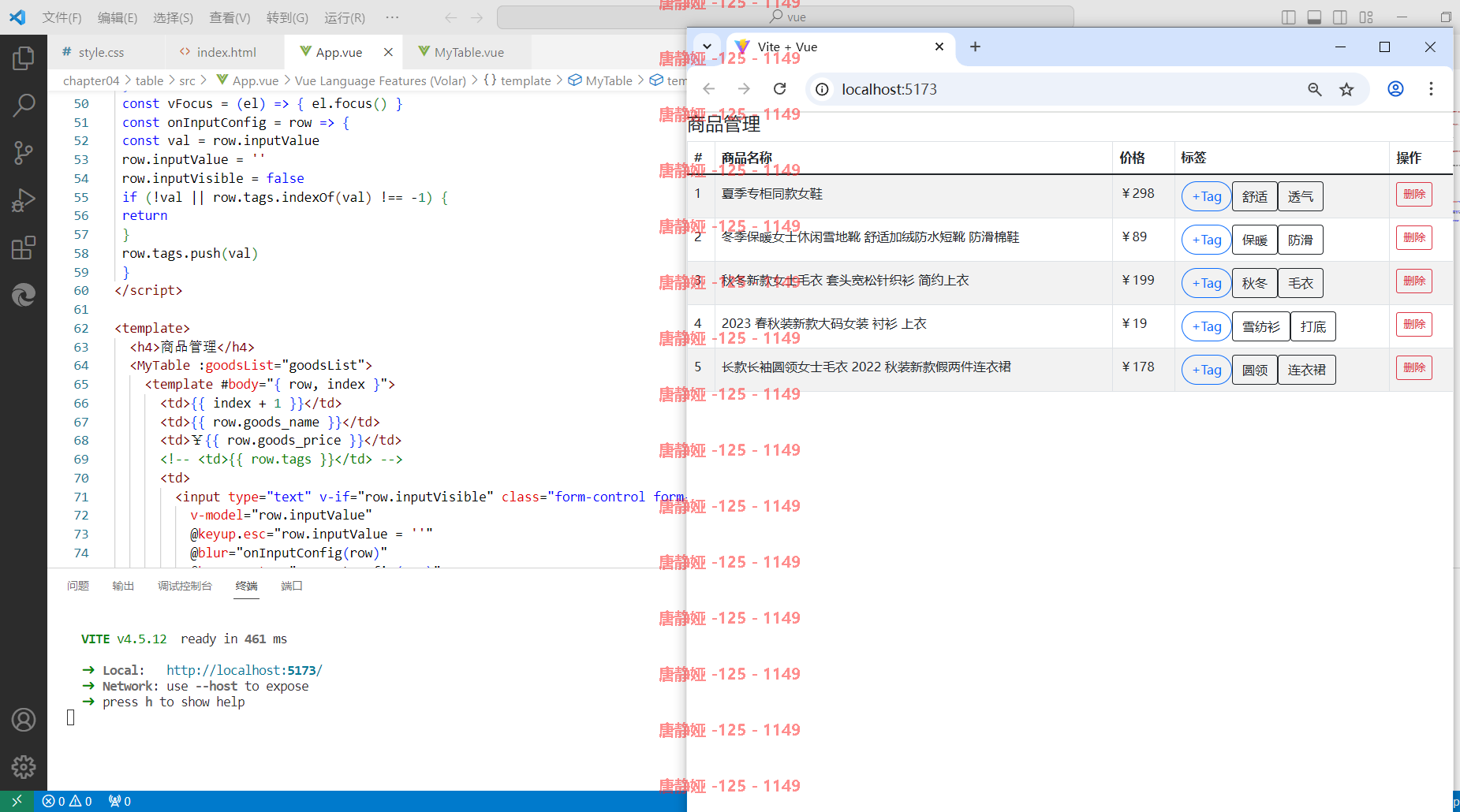Open the 转到(G) menu
The height and width of the screenshot is (812, 1460).
point(287,17)
